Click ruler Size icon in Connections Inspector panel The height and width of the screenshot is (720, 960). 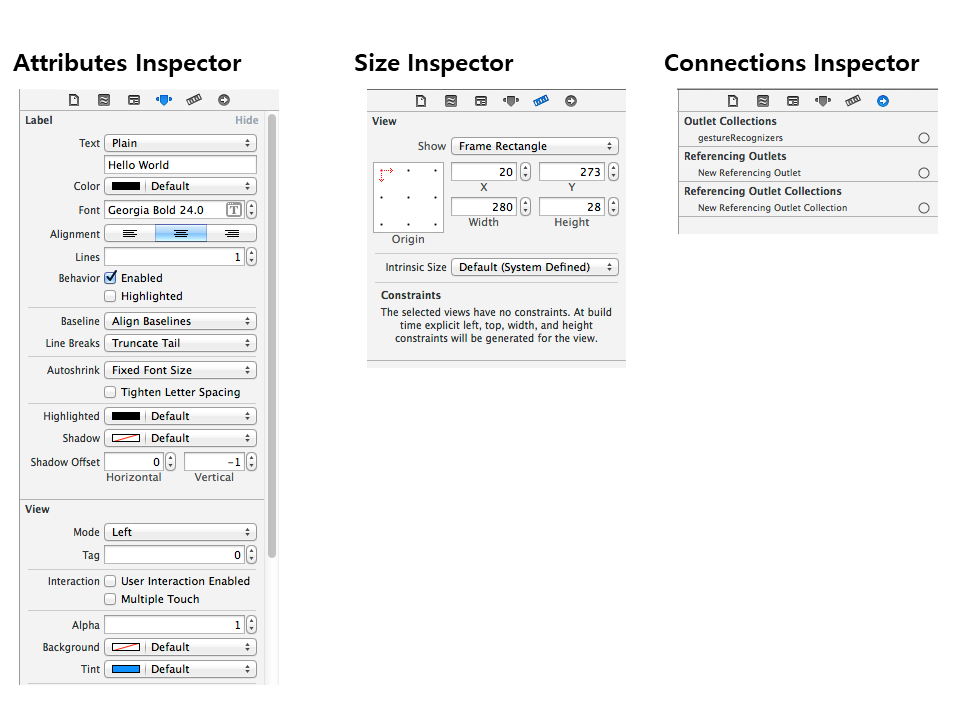click(853, 101)
